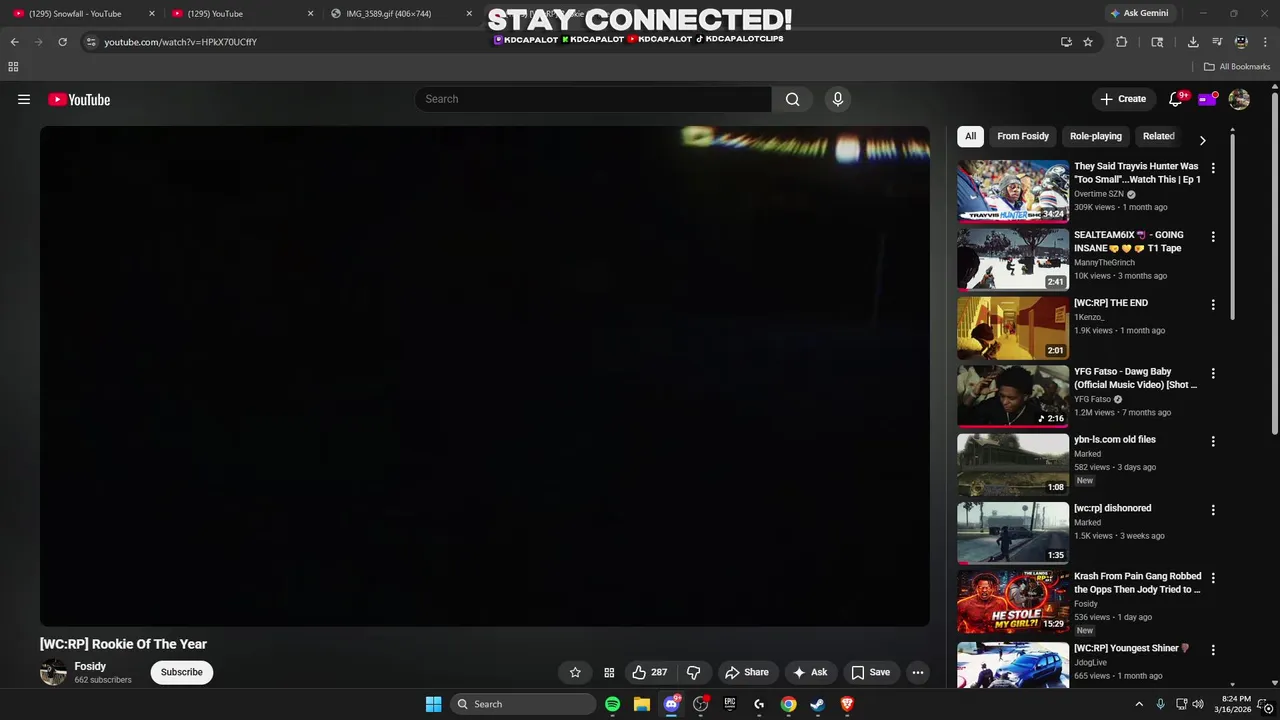Viewport: 1280px width, 720px height.
Task: Open Steam from the taskbar
Action: (817, 704)
